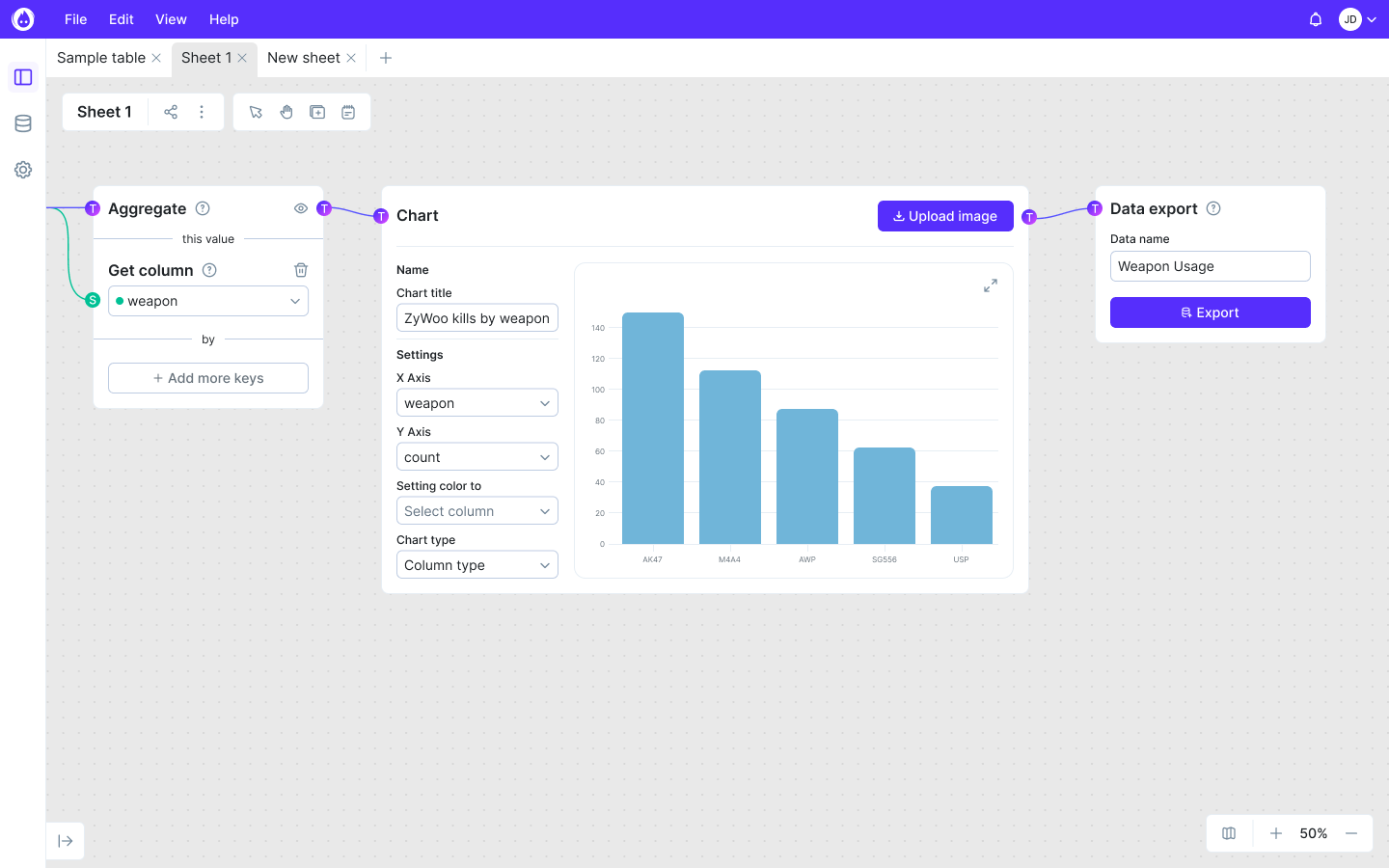Open the JD user avatar menu

point(1349,19)
